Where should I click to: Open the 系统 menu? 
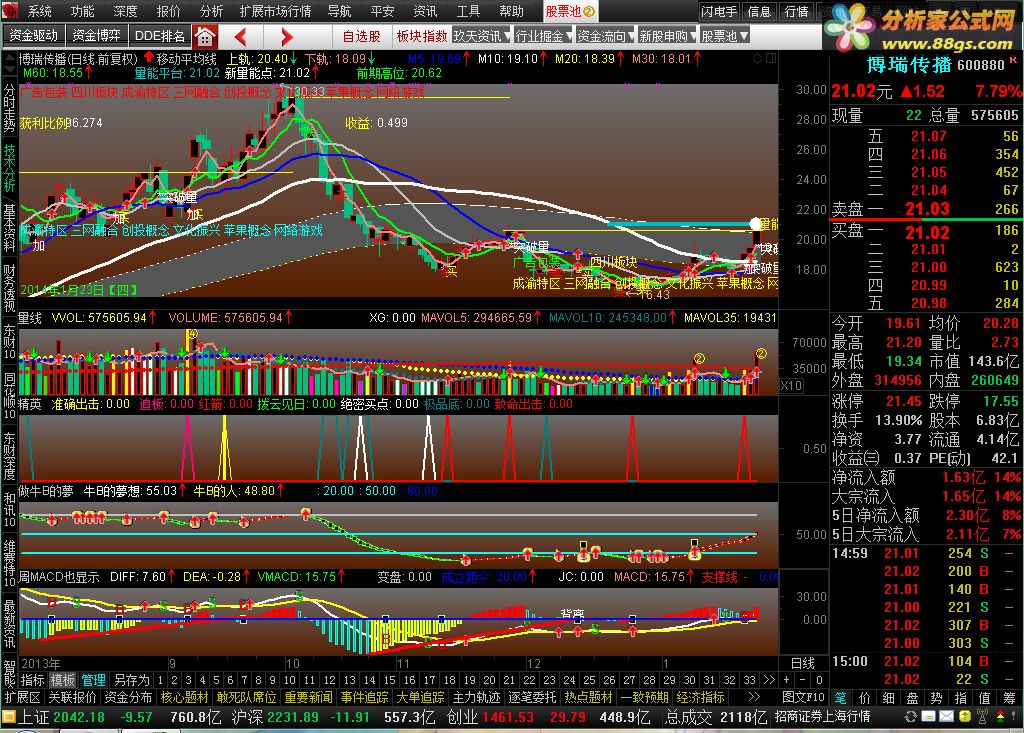(39, 11)
